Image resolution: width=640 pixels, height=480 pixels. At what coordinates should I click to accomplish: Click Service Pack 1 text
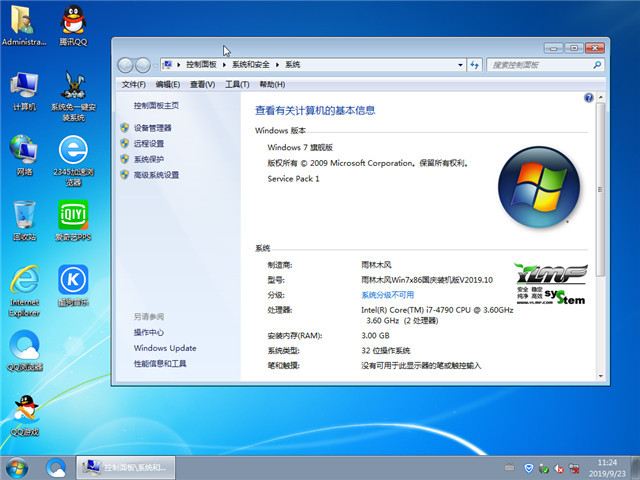coord(293,179)
